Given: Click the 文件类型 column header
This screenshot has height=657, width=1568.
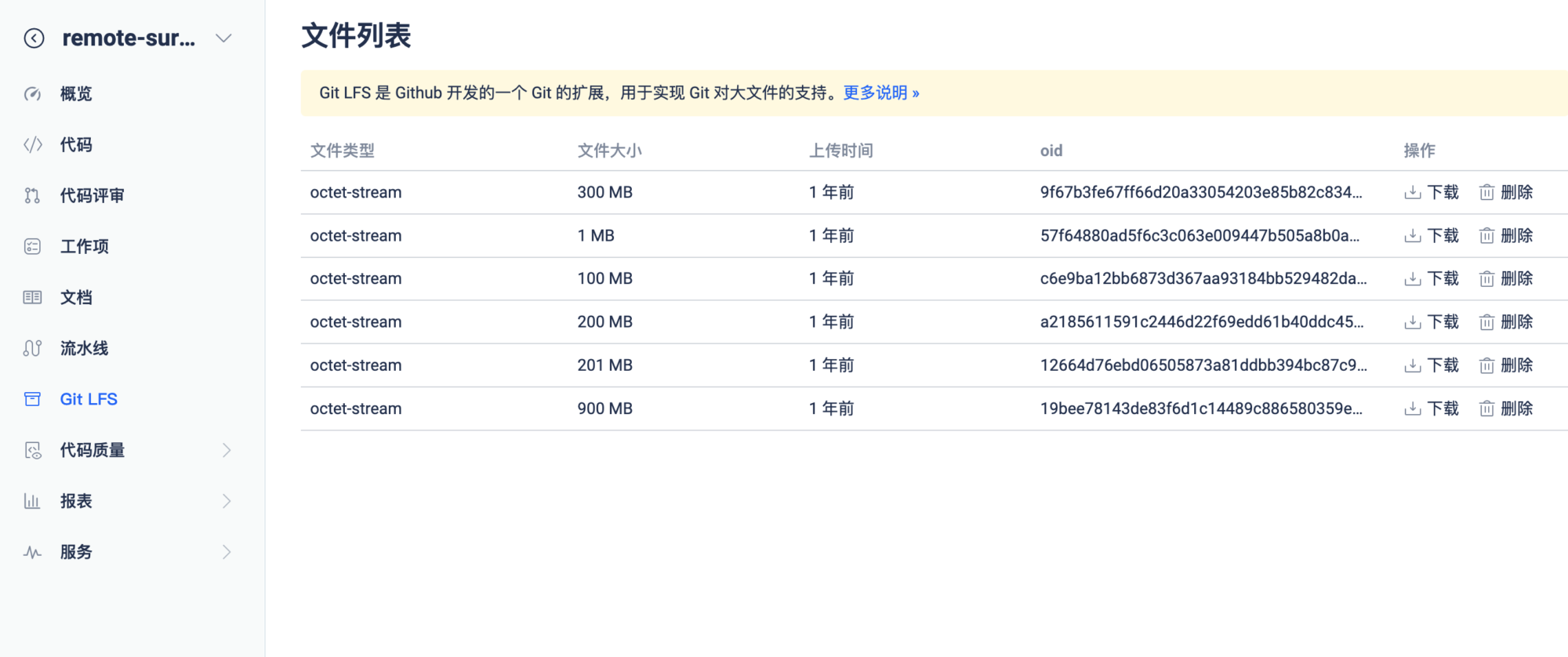Looking at the screenshot, I should click(342, 151).
